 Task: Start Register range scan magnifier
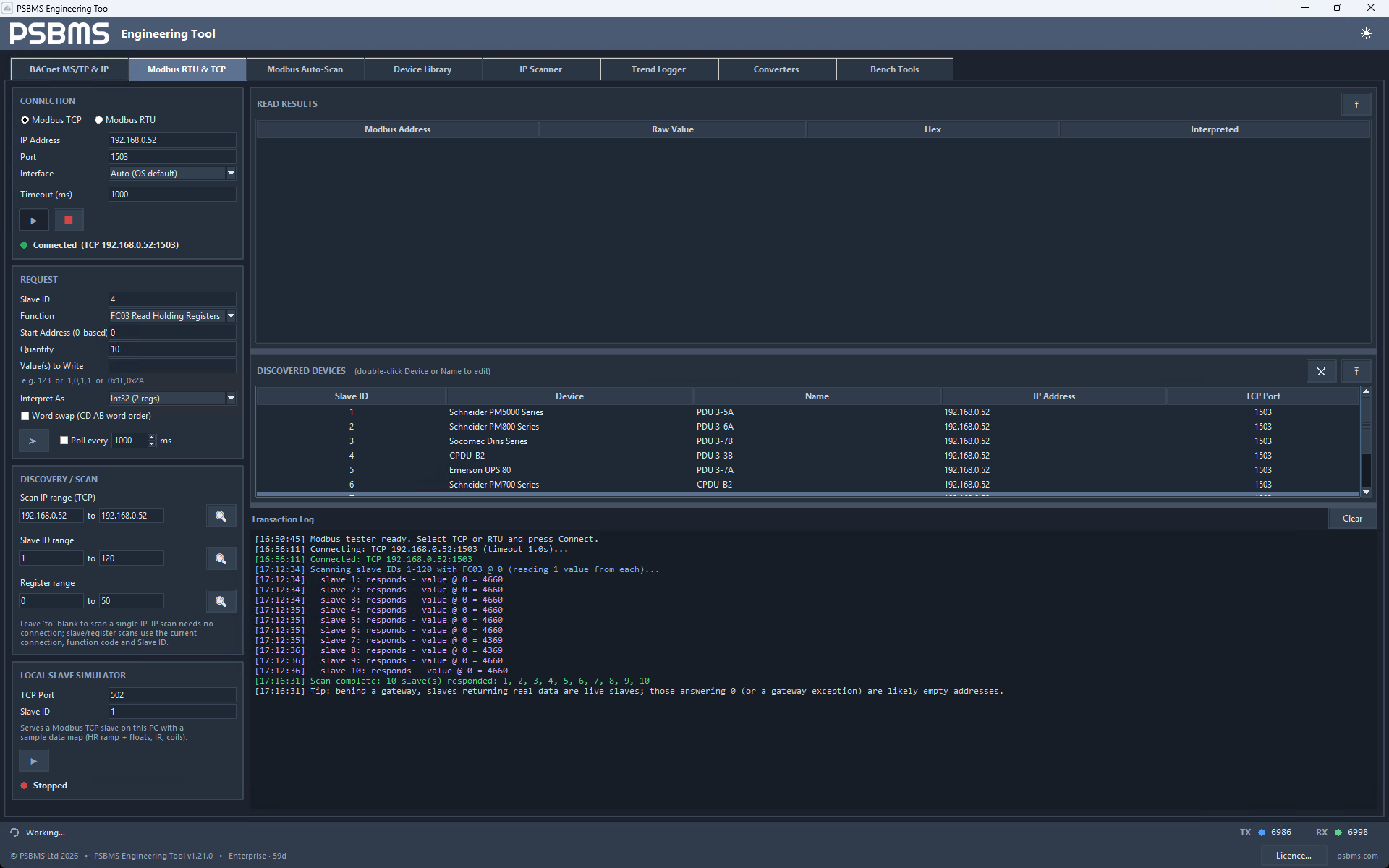(x=221, y=601)
